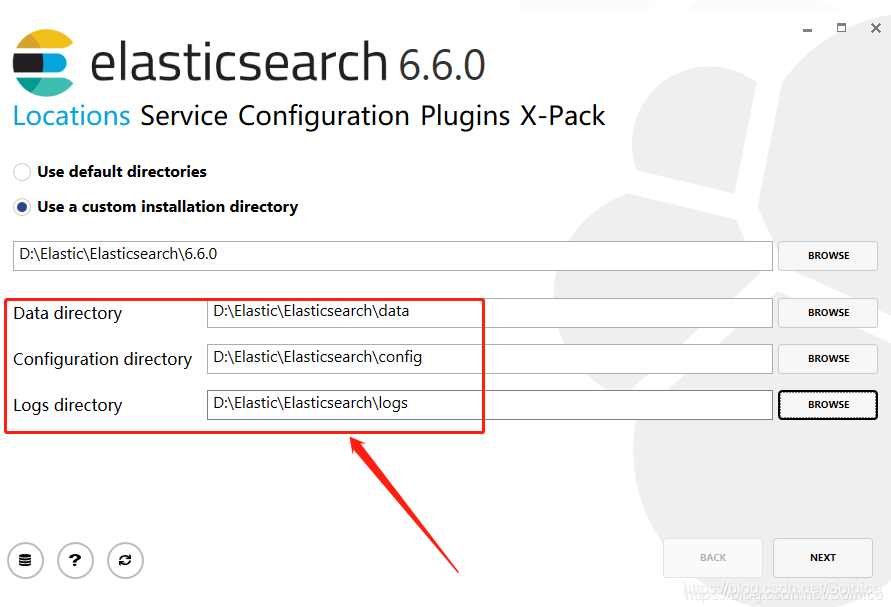Browse for the Data directory
This screenshot has width=891, height=607.
(828, 313)
